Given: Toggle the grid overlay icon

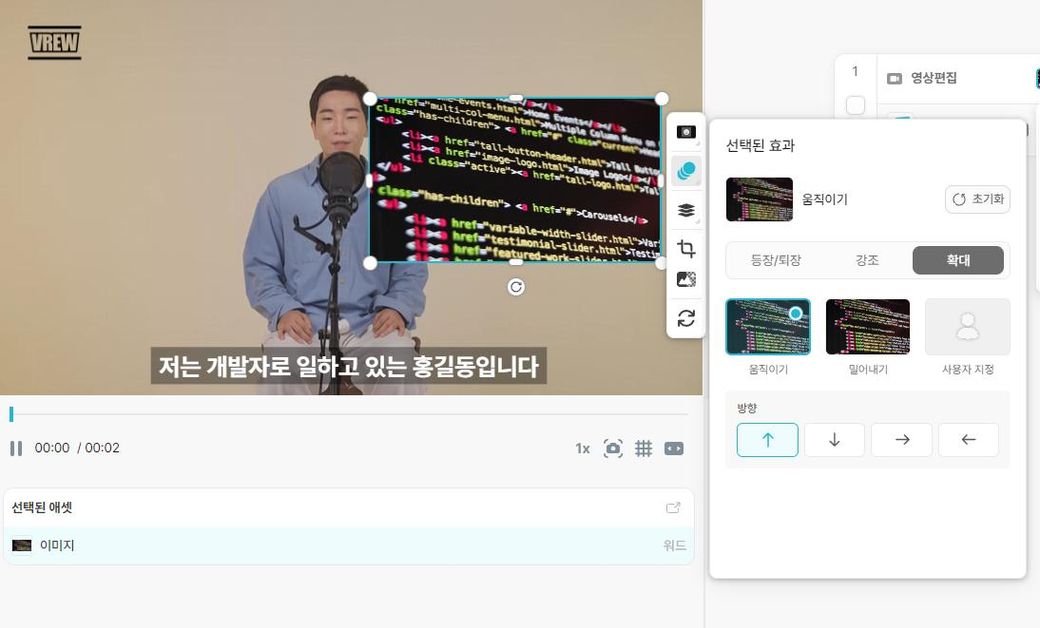Looking at the screenshot, I should point(644,448).
